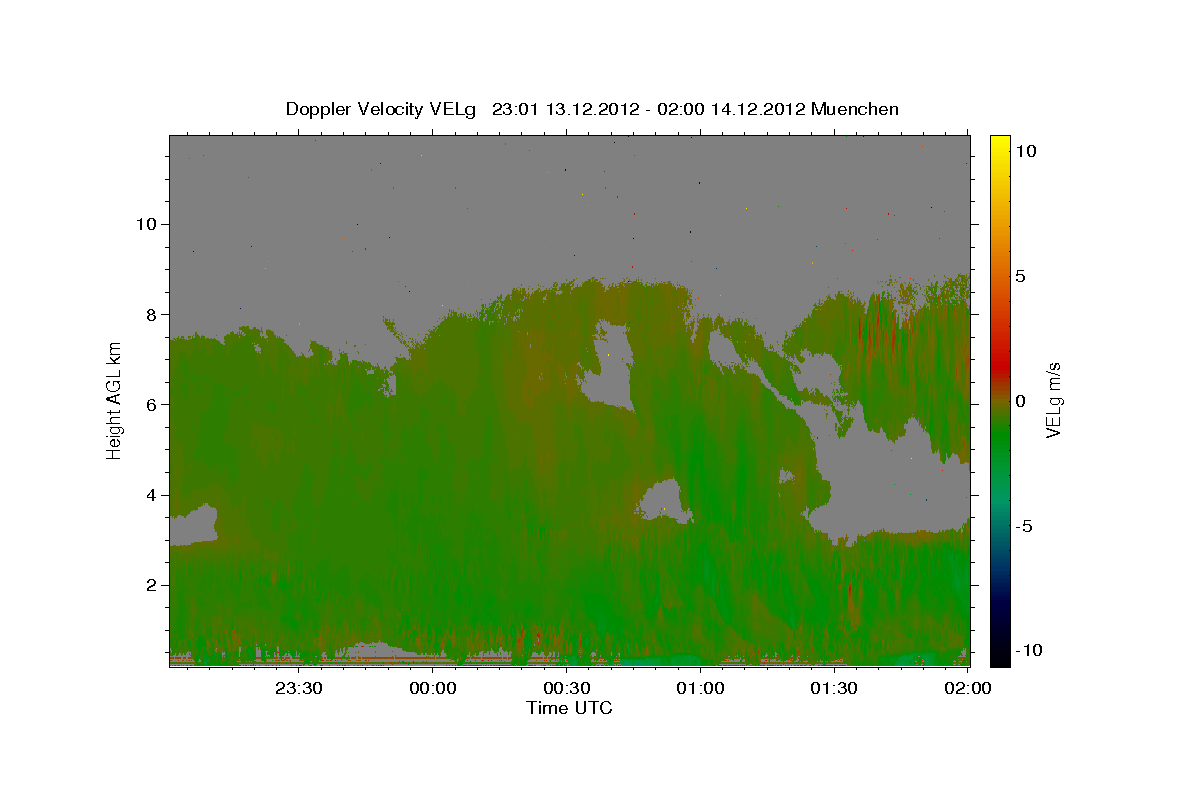Click the black bottom of the colorbar
This screenshot has width=1200, height=800.
[999, 655]
